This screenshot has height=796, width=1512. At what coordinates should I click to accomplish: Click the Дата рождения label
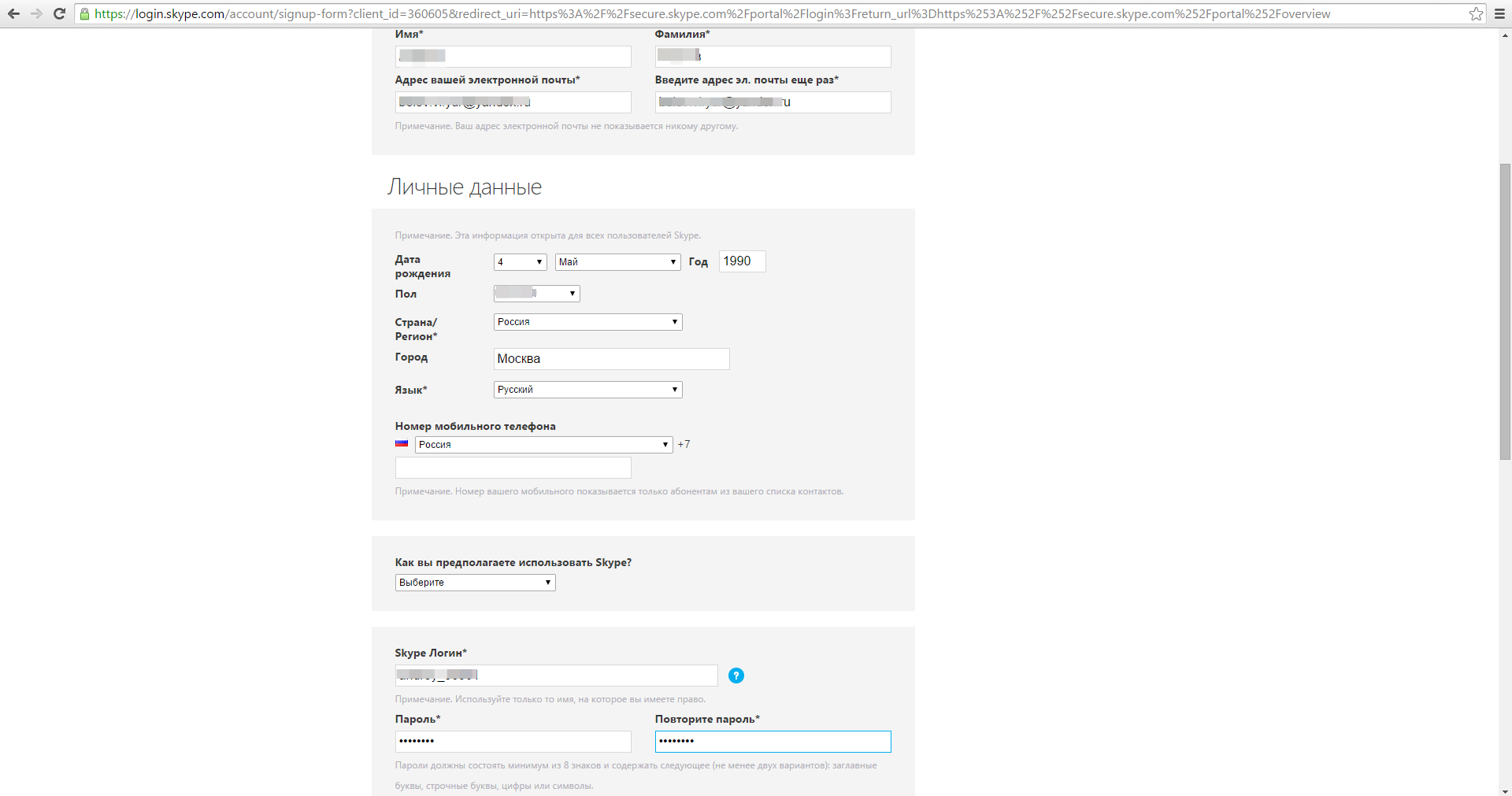[x=423, y=266]
